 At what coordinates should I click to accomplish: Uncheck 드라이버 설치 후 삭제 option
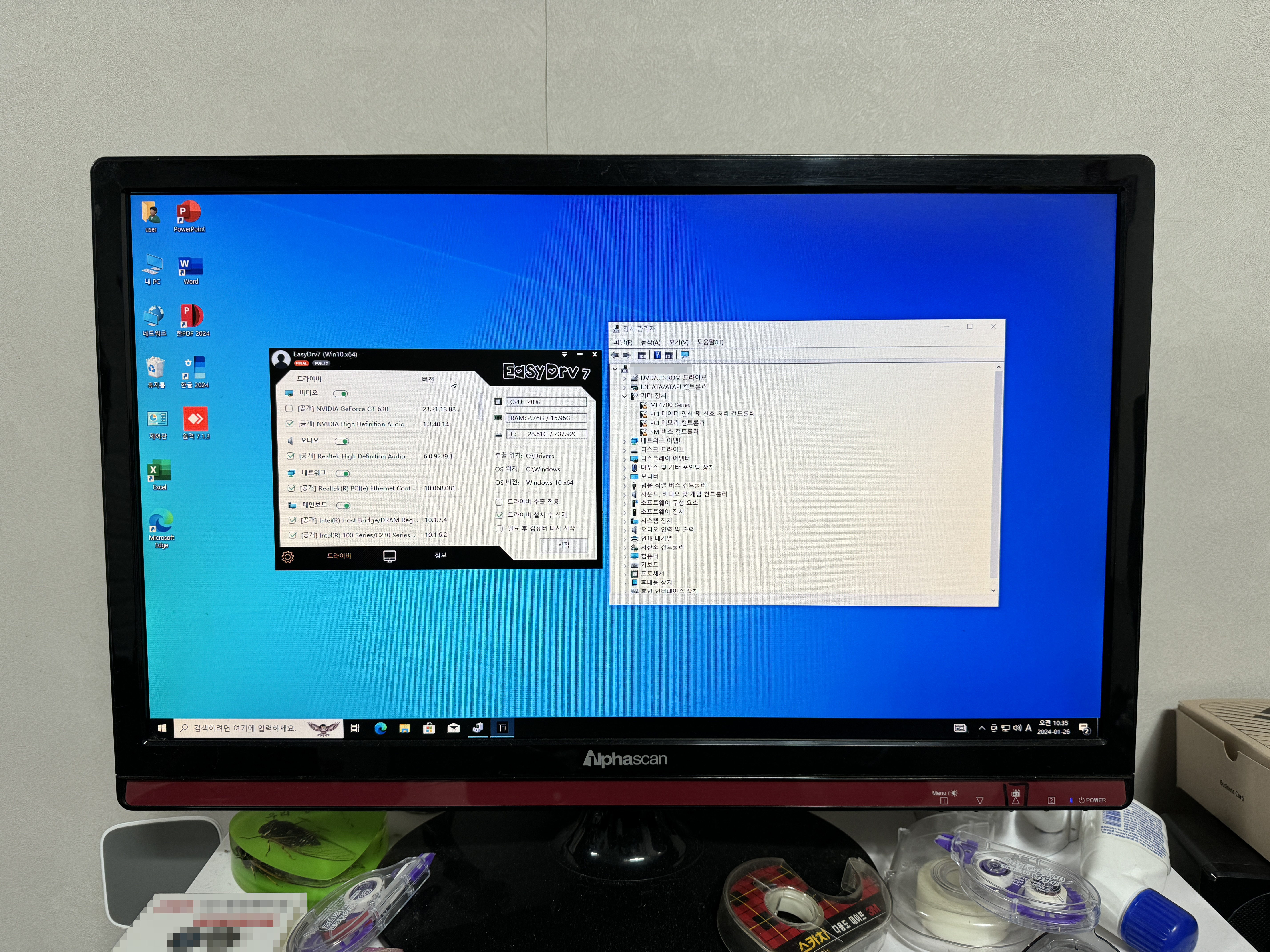tap(499, 515)
